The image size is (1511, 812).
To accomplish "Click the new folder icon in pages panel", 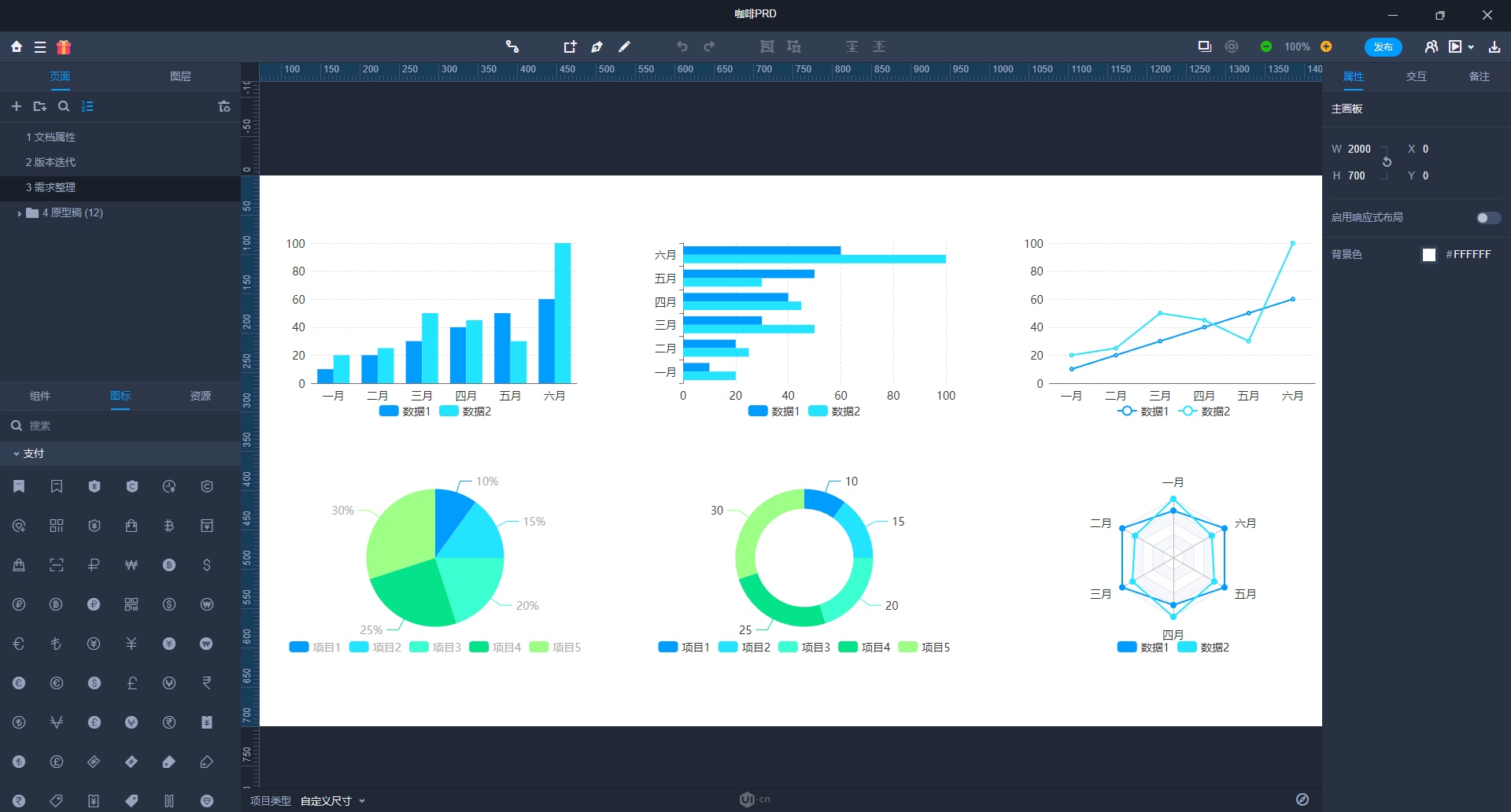I will click(x=40, y=106).
